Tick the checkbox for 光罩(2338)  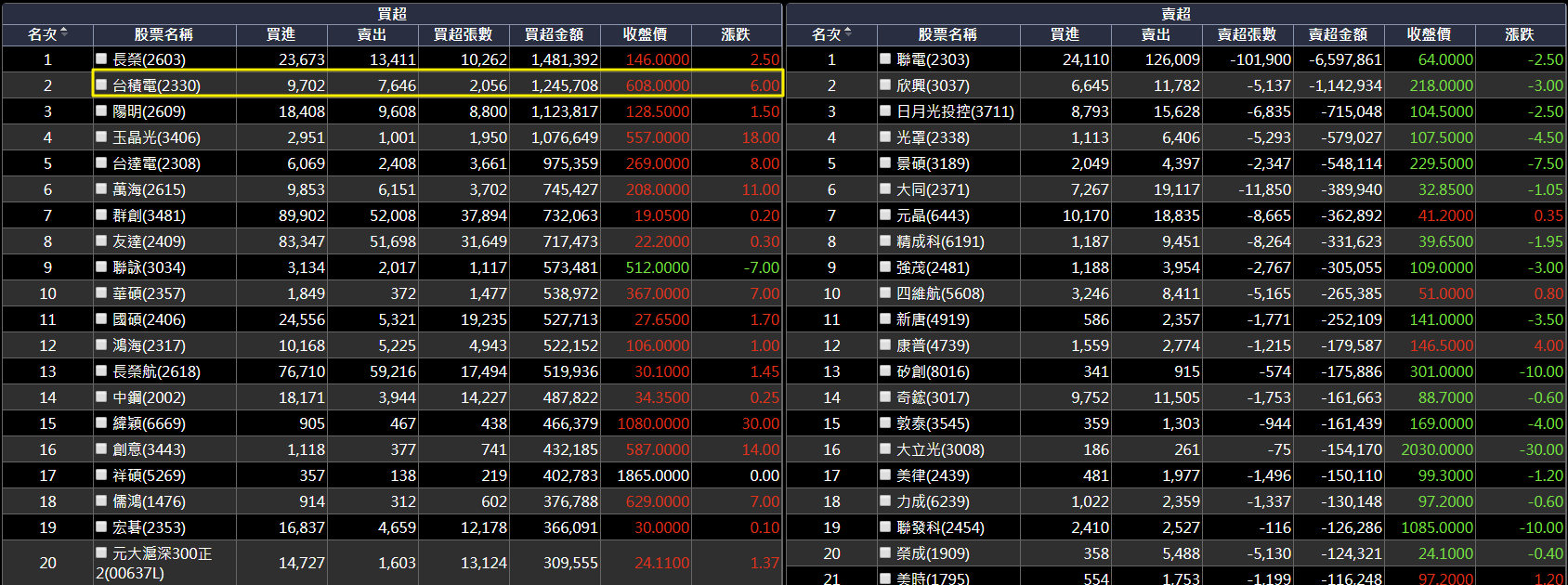point(885,136)
